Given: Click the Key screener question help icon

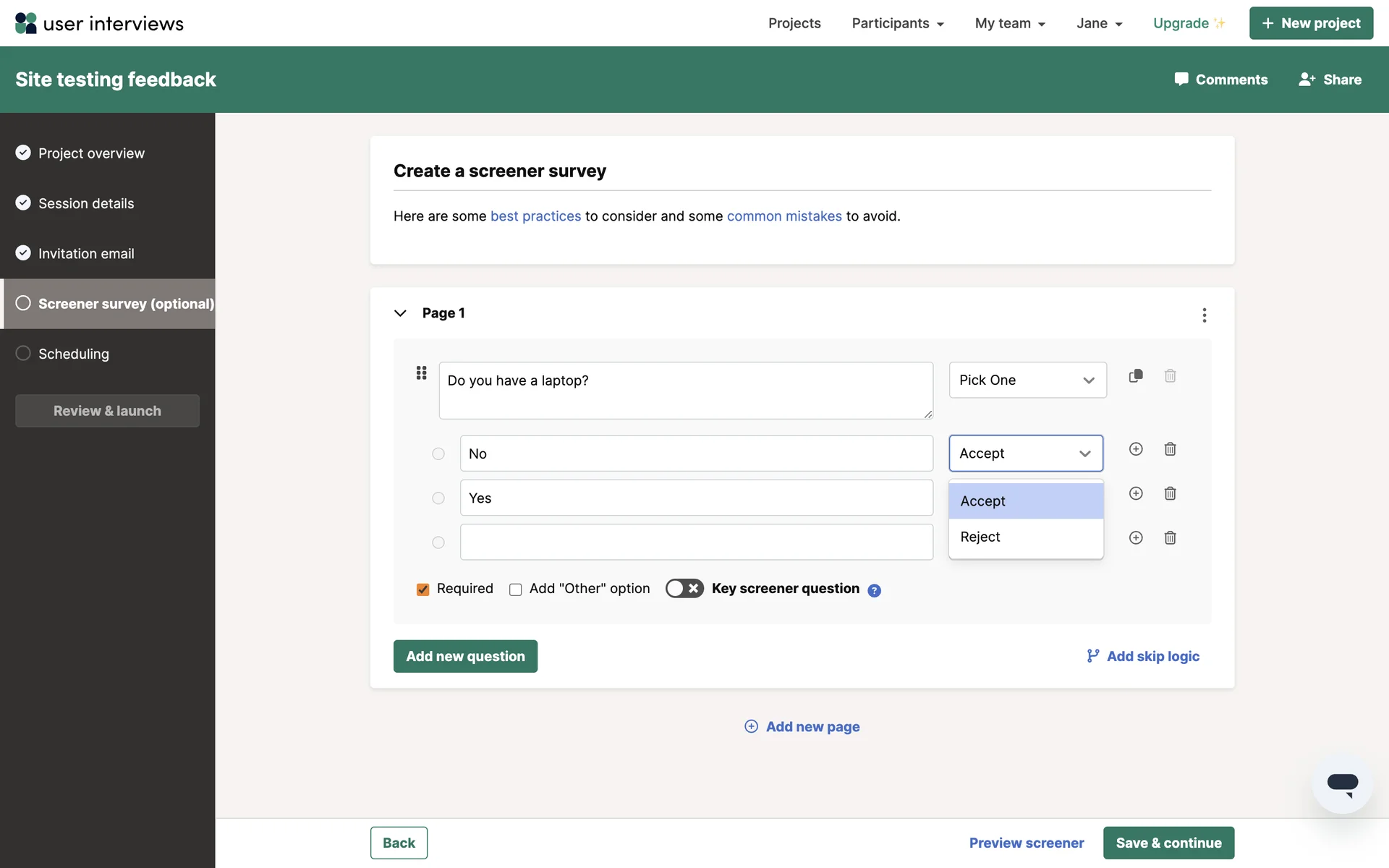Looking at the screenshot, I should point(874,590).
